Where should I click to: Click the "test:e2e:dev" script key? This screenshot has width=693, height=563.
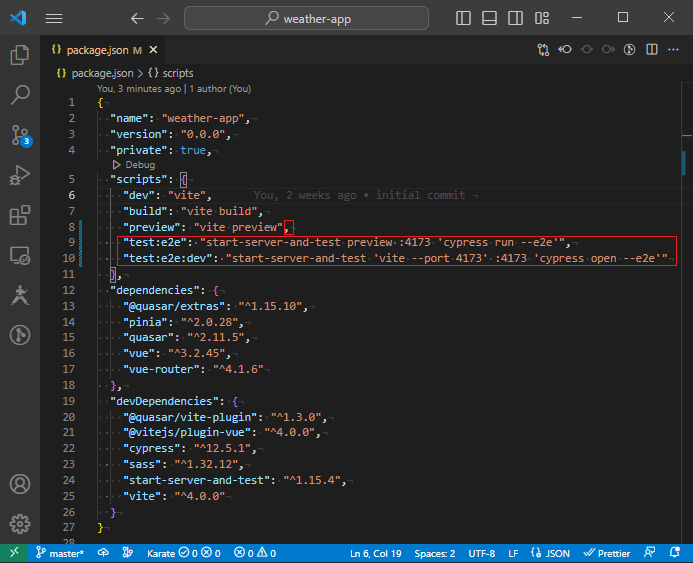[x=168, y=258]
